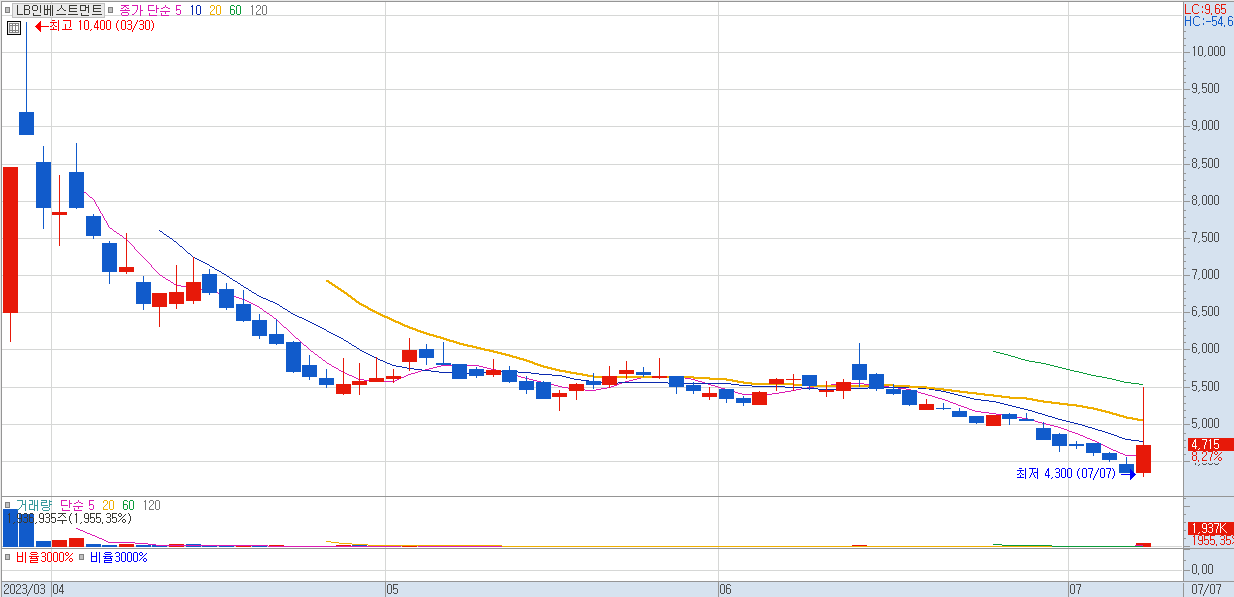The width and height of the screenshot is (1234, 597).
Task: Click the blue 비율3000% indicator label
Action: (x=119, y=557)
